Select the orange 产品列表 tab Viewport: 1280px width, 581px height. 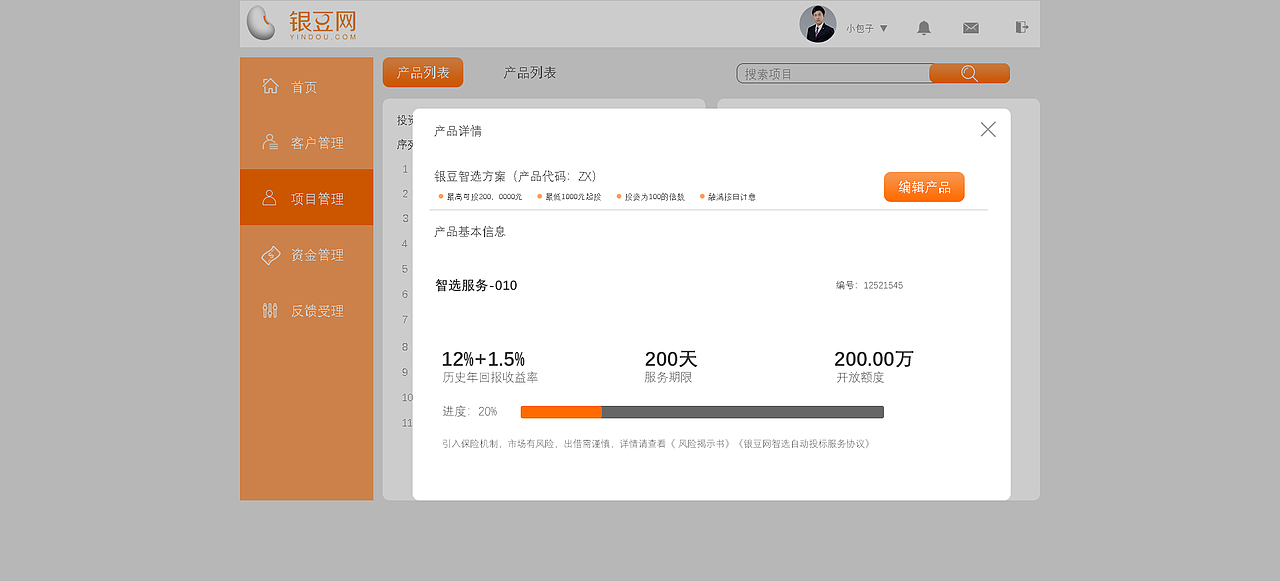point(423,72)
